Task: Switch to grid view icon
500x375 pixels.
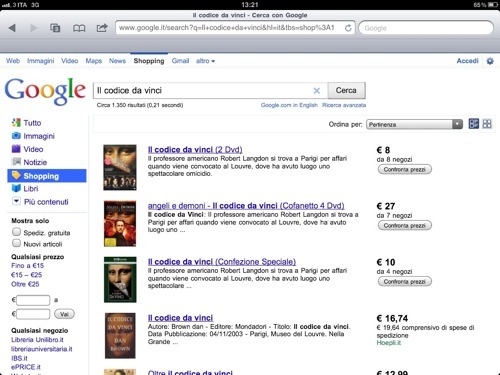Action: click(x=487, y=124)
